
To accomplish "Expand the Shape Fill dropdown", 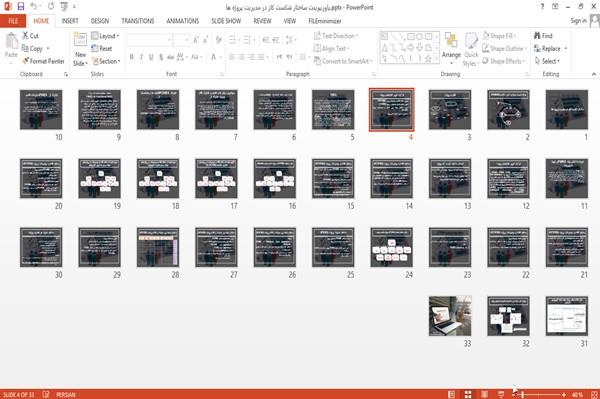I will tap(500, 36).
